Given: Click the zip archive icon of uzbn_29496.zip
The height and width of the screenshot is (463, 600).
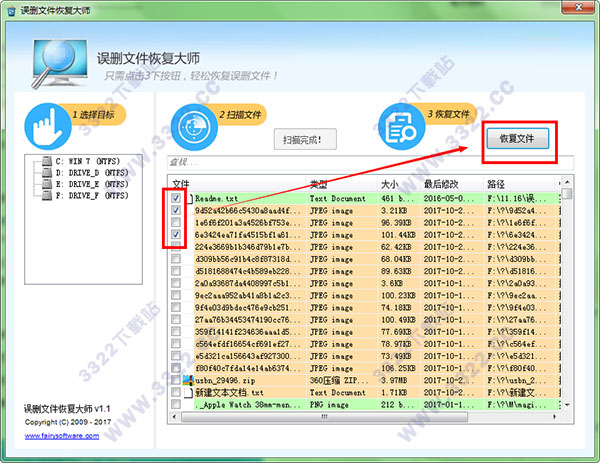Looking at the screenshot, I should pyautogui.click(x=188, y=380).
